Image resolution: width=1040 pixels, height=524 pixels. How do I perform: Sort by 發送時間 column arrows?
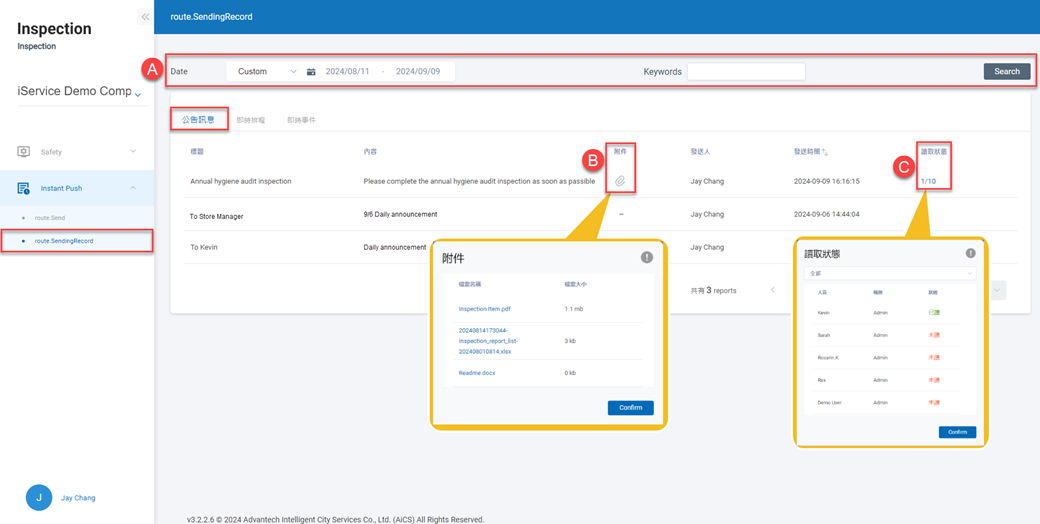[825, 152]
